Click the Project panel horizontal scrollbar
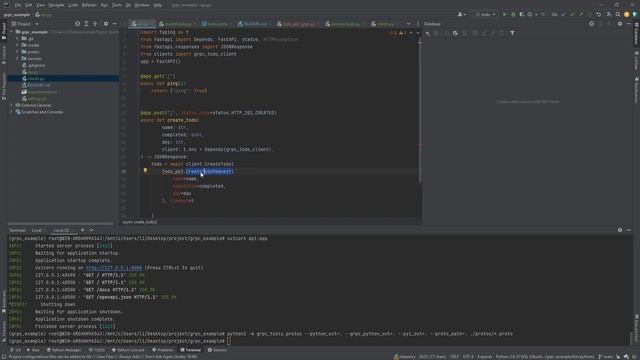Image resolution: width=640 pixels, height=360 pixels. (x=61, y=223)
